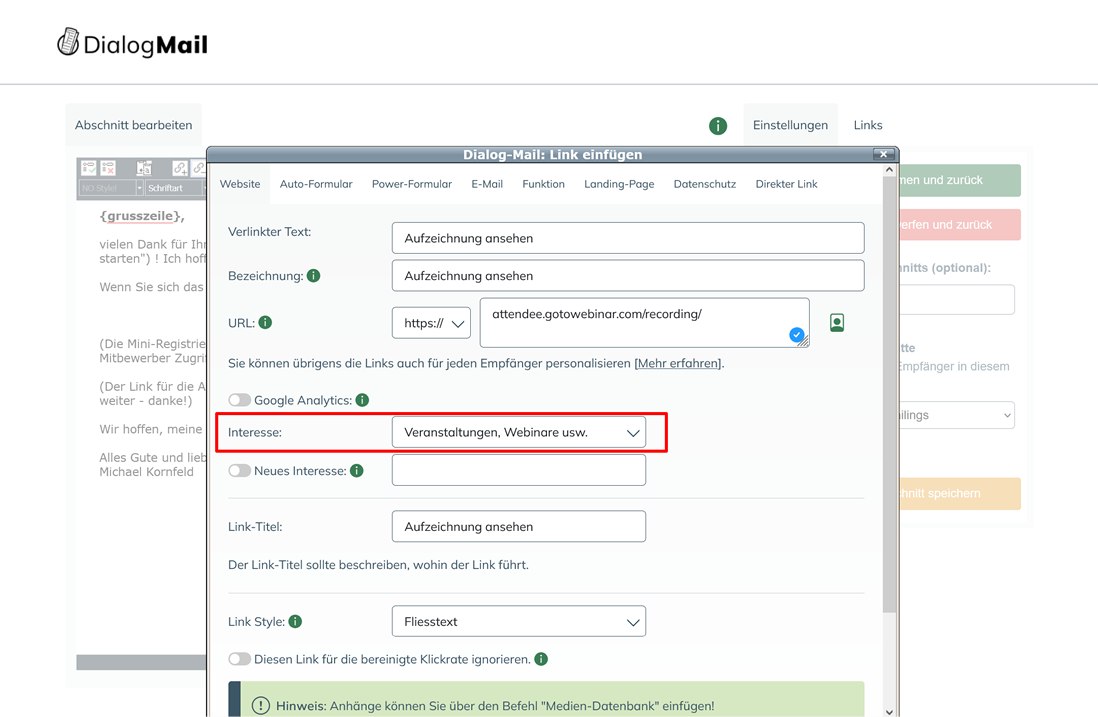The image size is (1098, 717).
Task: Click the Mehr erfahren link
Action: click(678, 363)
